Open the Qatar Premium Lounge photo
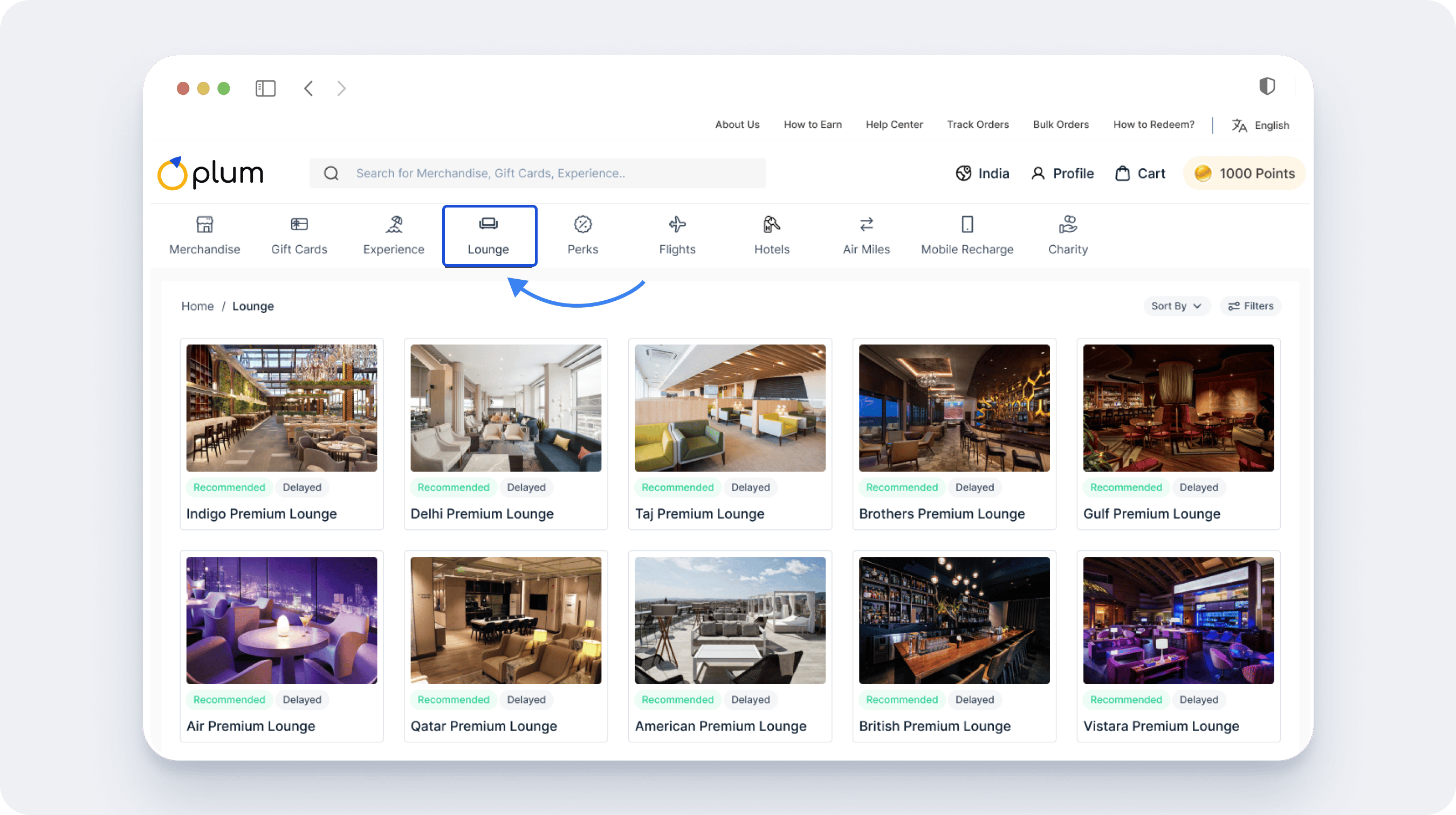 (x=506, y=621)
